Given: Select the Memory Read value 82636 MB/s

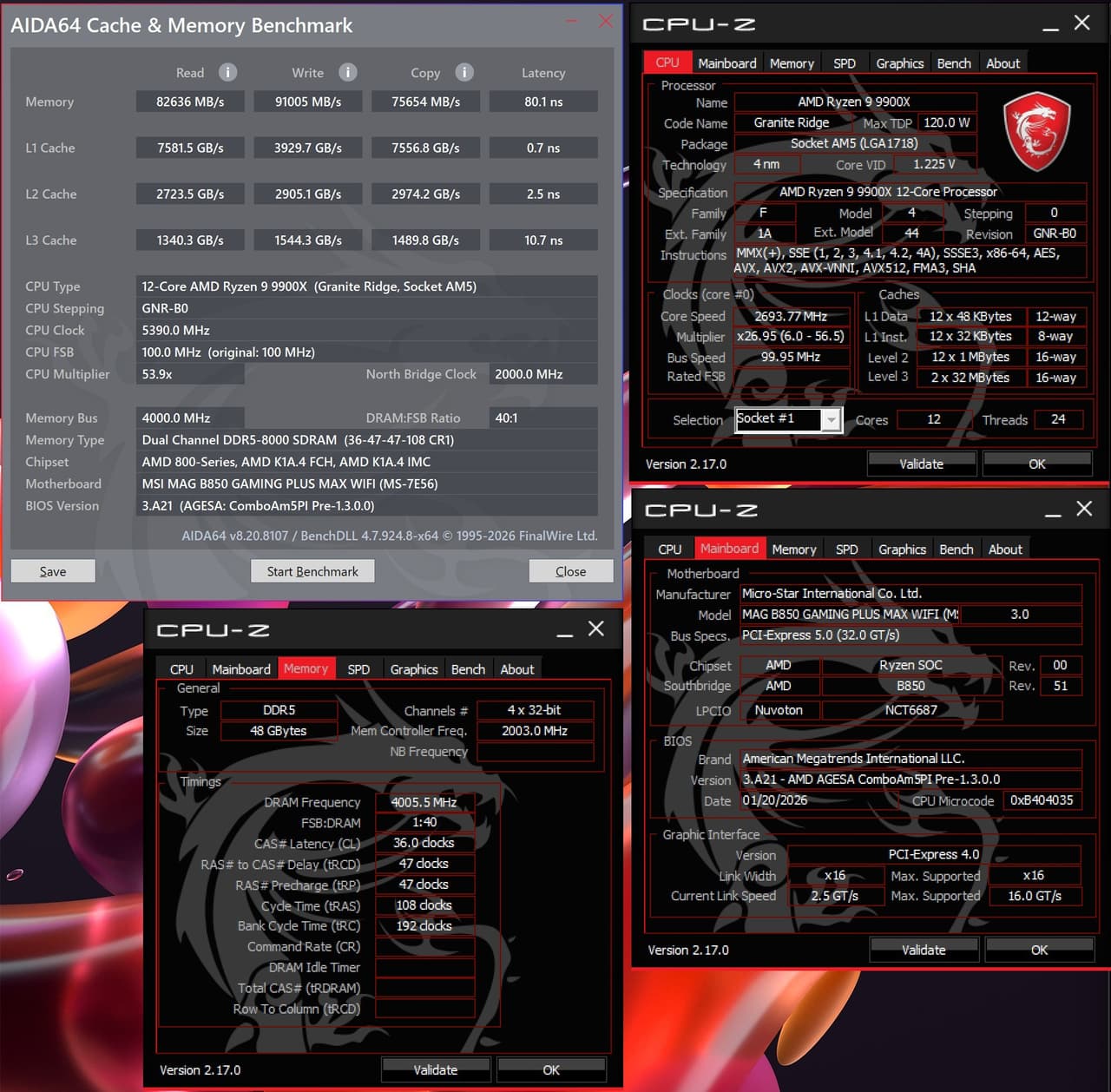Looking at the screenshot, I should pyautogui.click(x=190, y=102).
